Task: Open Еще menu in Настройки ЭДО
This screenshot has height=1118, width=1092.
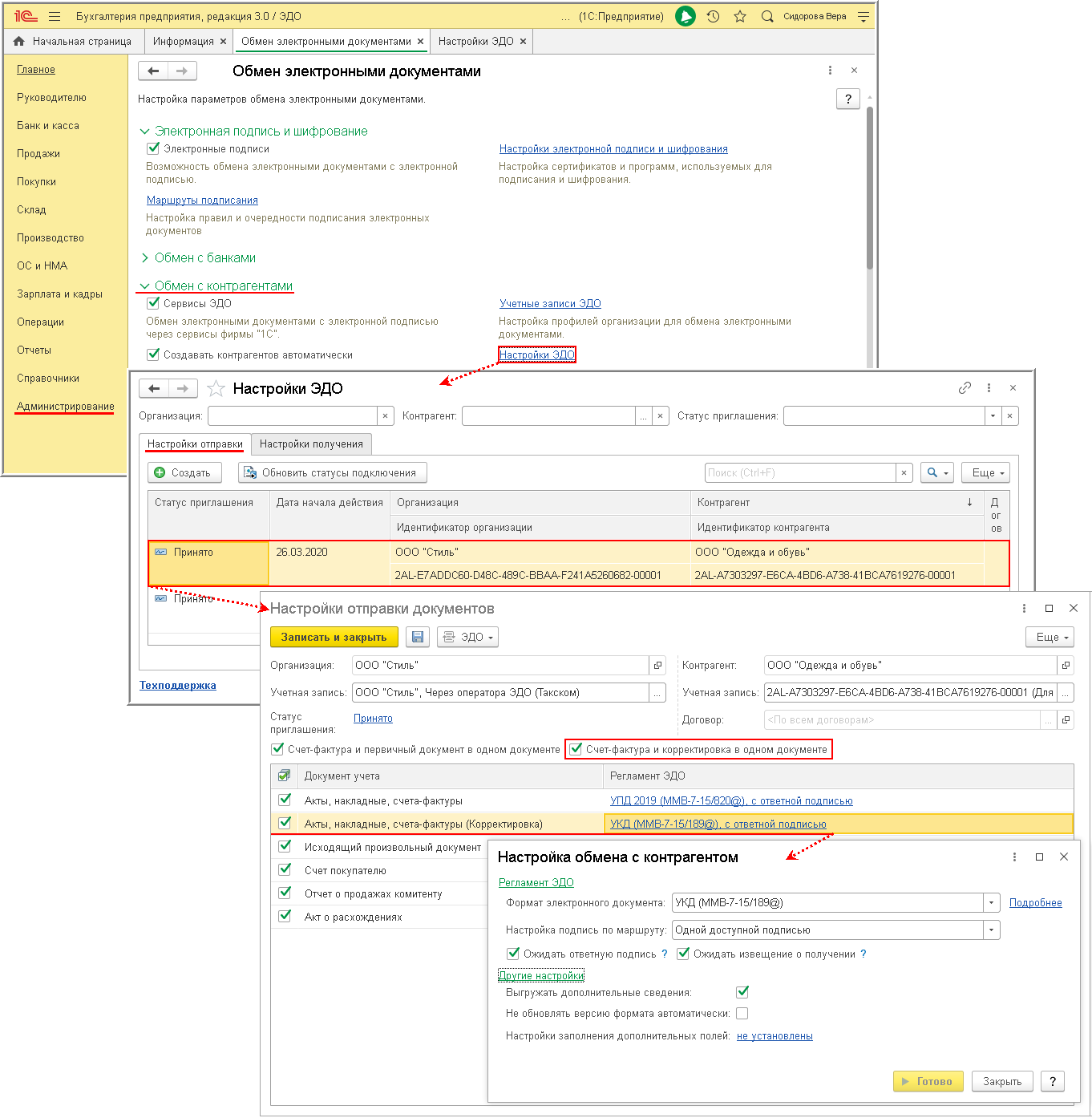Action: [x=985, y=473]
